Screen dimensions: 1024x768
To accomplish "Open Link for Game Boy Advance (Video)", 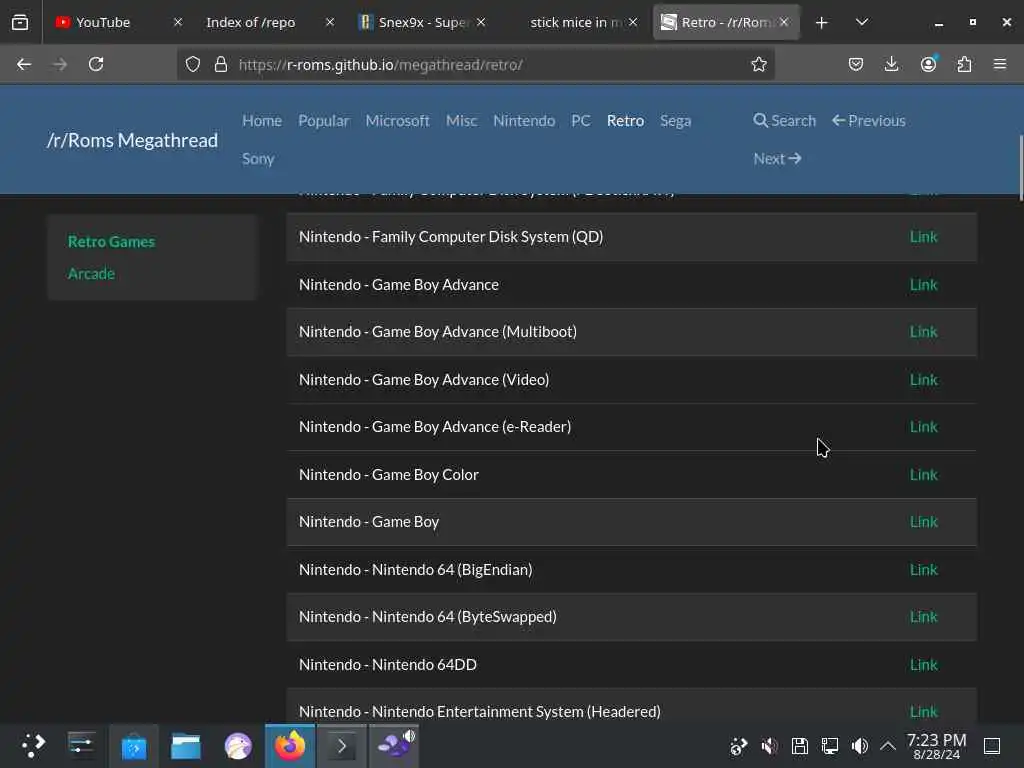I will click(x=923, y=379).
